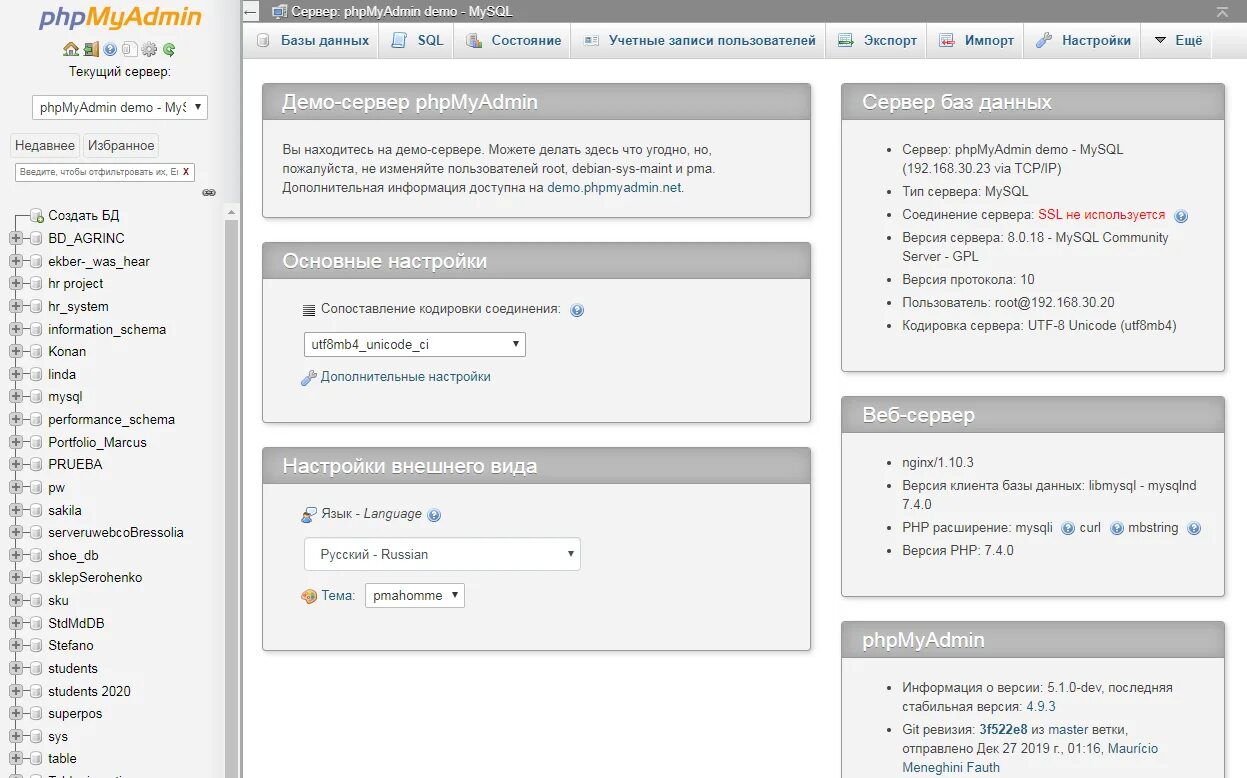Open Дополнительные настройки link

coord(406,377)
